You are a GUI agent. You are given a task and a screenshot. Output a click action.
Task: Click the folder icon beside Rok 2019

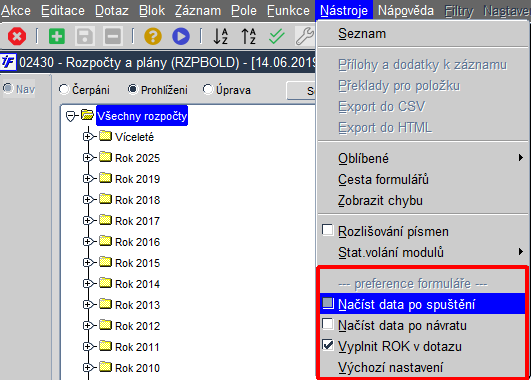(x=105, y=178)
